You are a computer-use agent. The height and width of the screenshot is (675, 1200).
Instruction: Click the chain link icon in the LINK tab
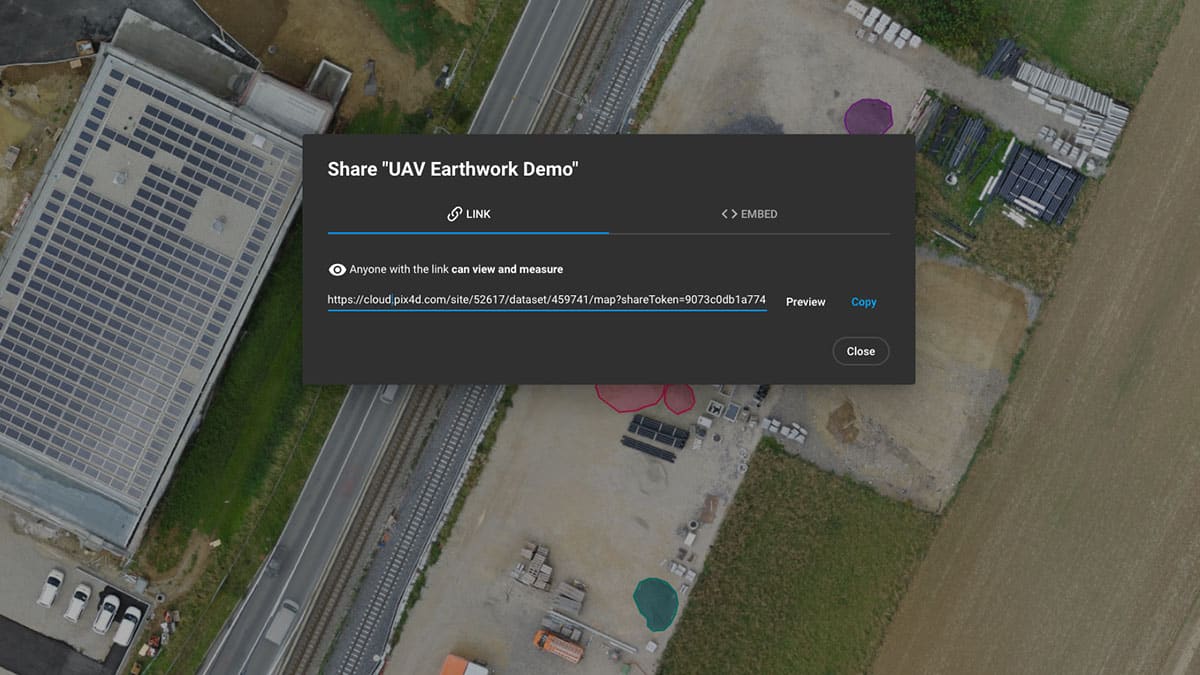(454, 214)
